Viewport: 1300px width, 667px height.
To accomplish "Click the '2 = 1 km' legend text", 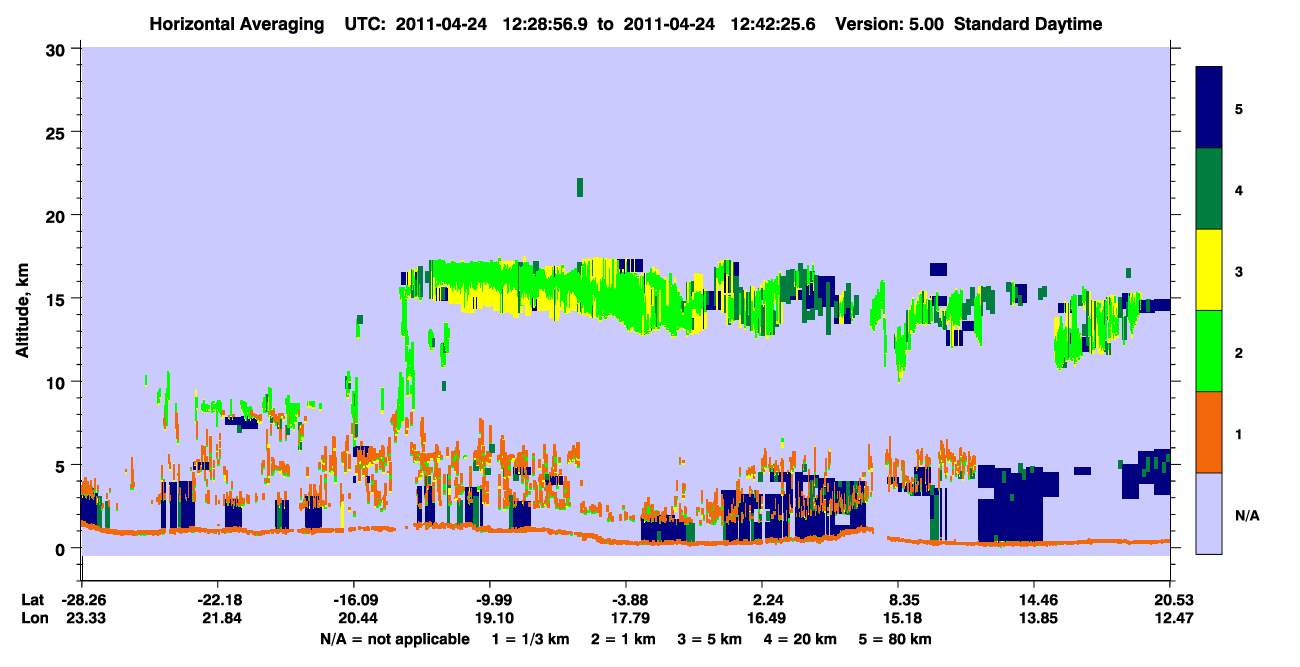I will [626, 639].
